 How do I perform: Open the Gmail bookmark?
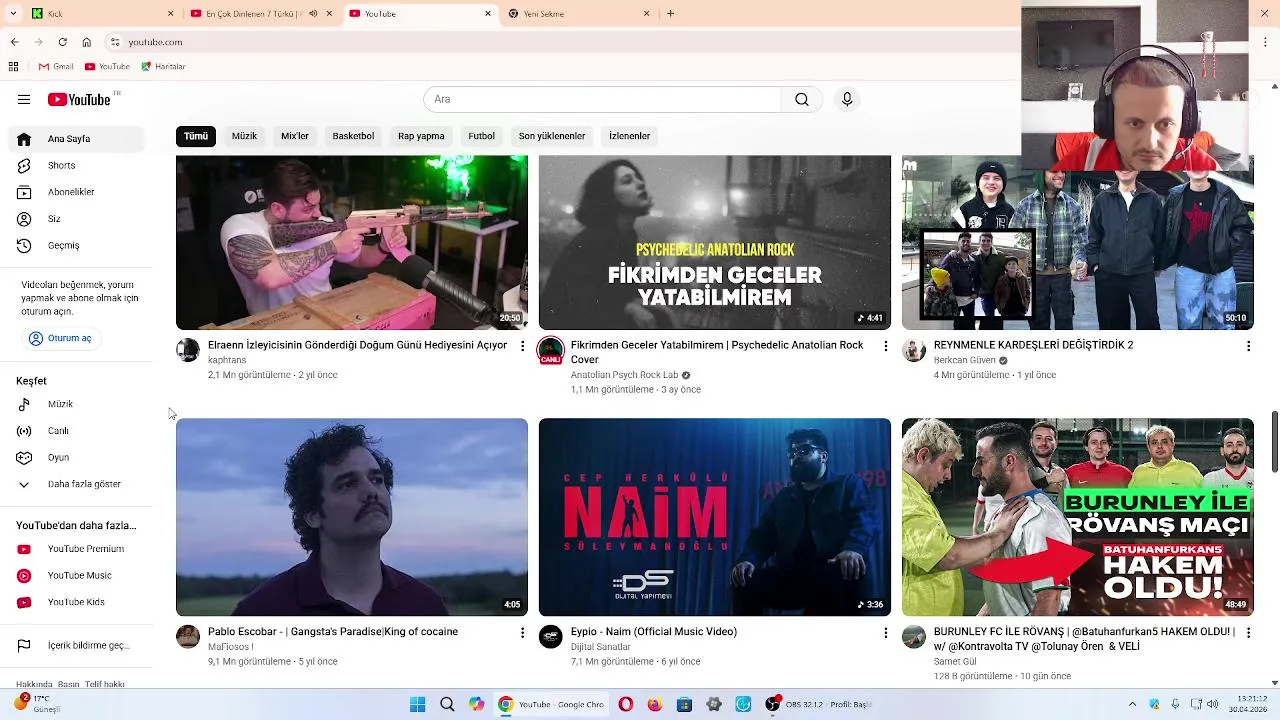tap(56, 66)
